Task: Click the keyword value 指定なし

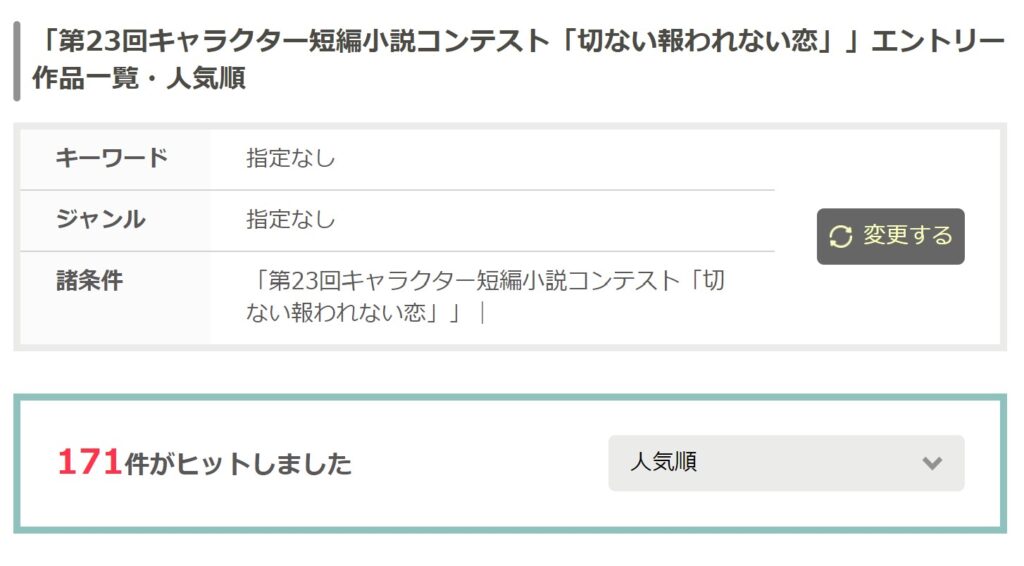Action: [291, 158]
